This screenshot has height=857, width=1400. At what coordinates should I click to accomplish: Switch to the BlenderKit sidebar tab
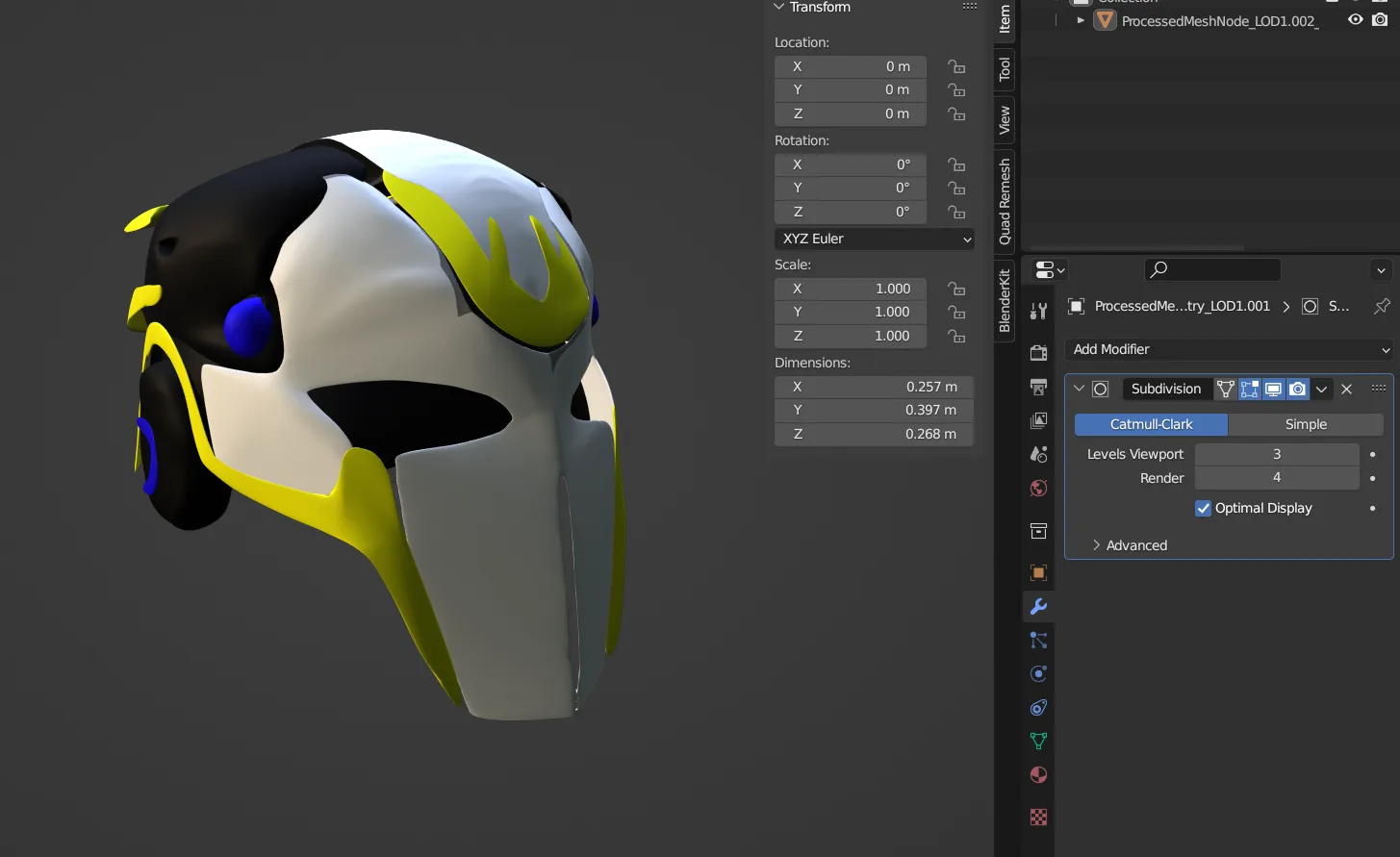click(x=1005, y=300)
